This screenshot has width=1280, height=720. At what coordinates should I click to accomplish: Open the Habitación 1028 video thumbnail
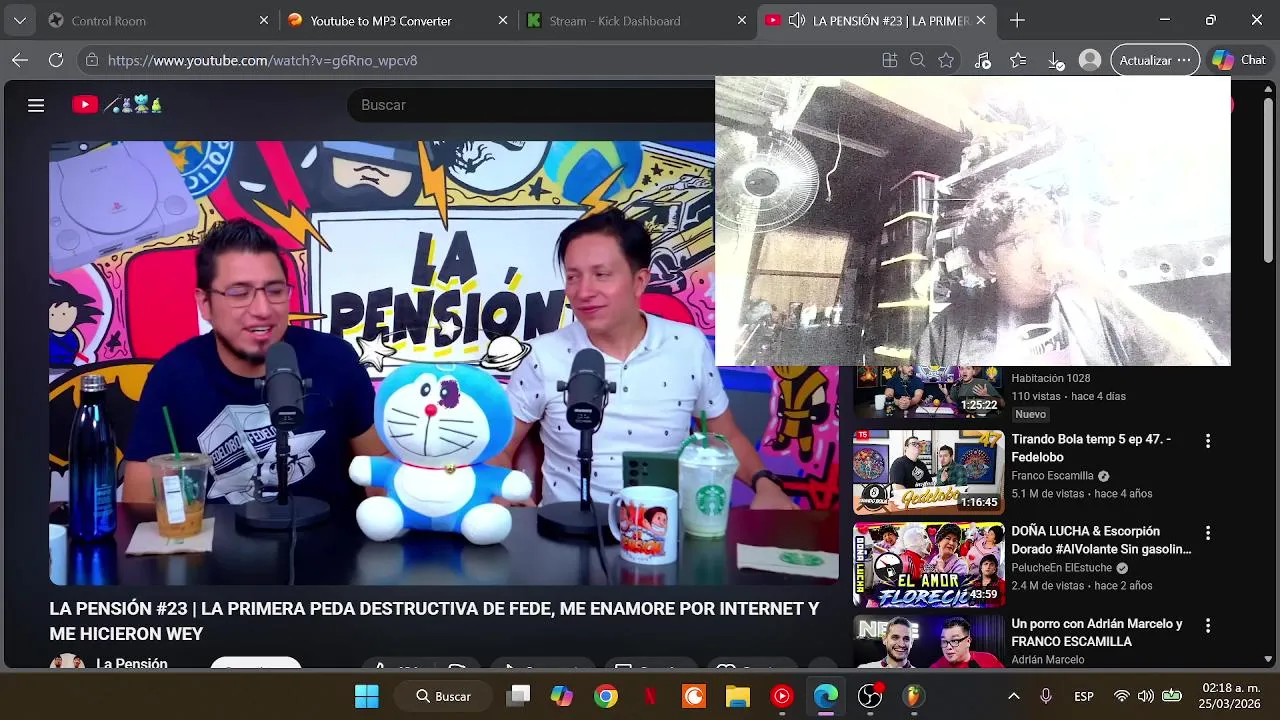(x=928, y=391)
